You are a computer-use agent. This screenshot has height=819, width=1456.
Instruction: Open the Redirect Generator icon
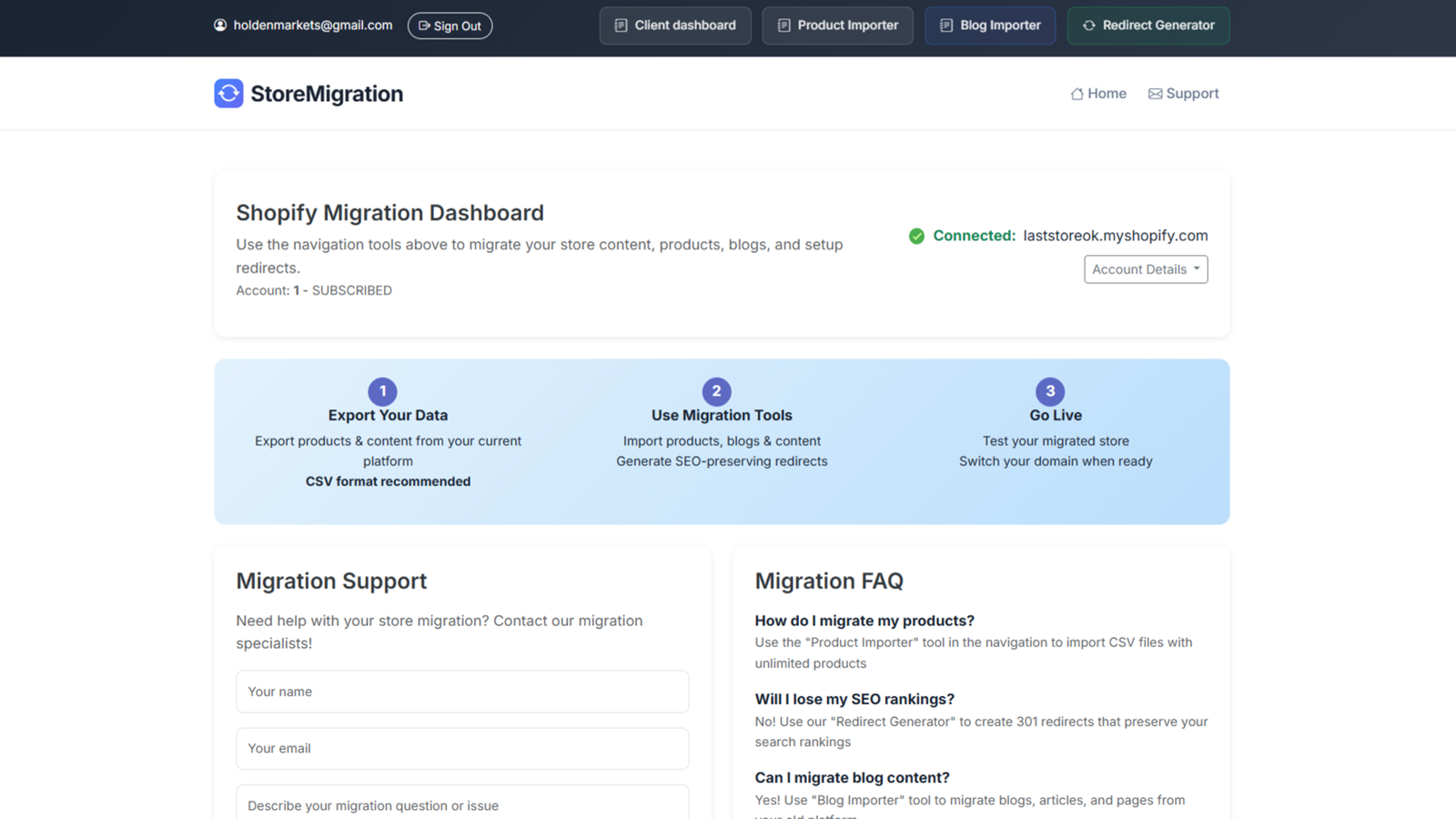1089,25
